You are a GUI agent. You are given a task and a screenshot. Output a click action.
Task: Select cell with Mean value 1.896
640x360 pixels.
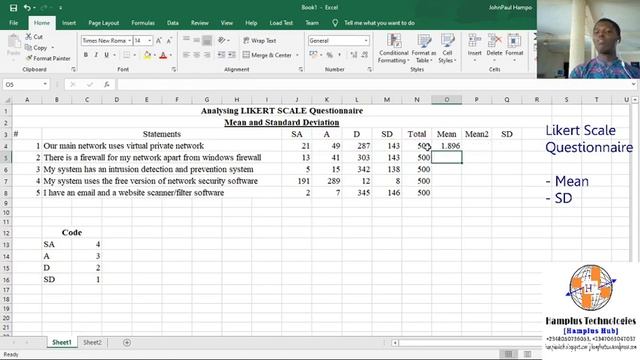tap(447, 146)
